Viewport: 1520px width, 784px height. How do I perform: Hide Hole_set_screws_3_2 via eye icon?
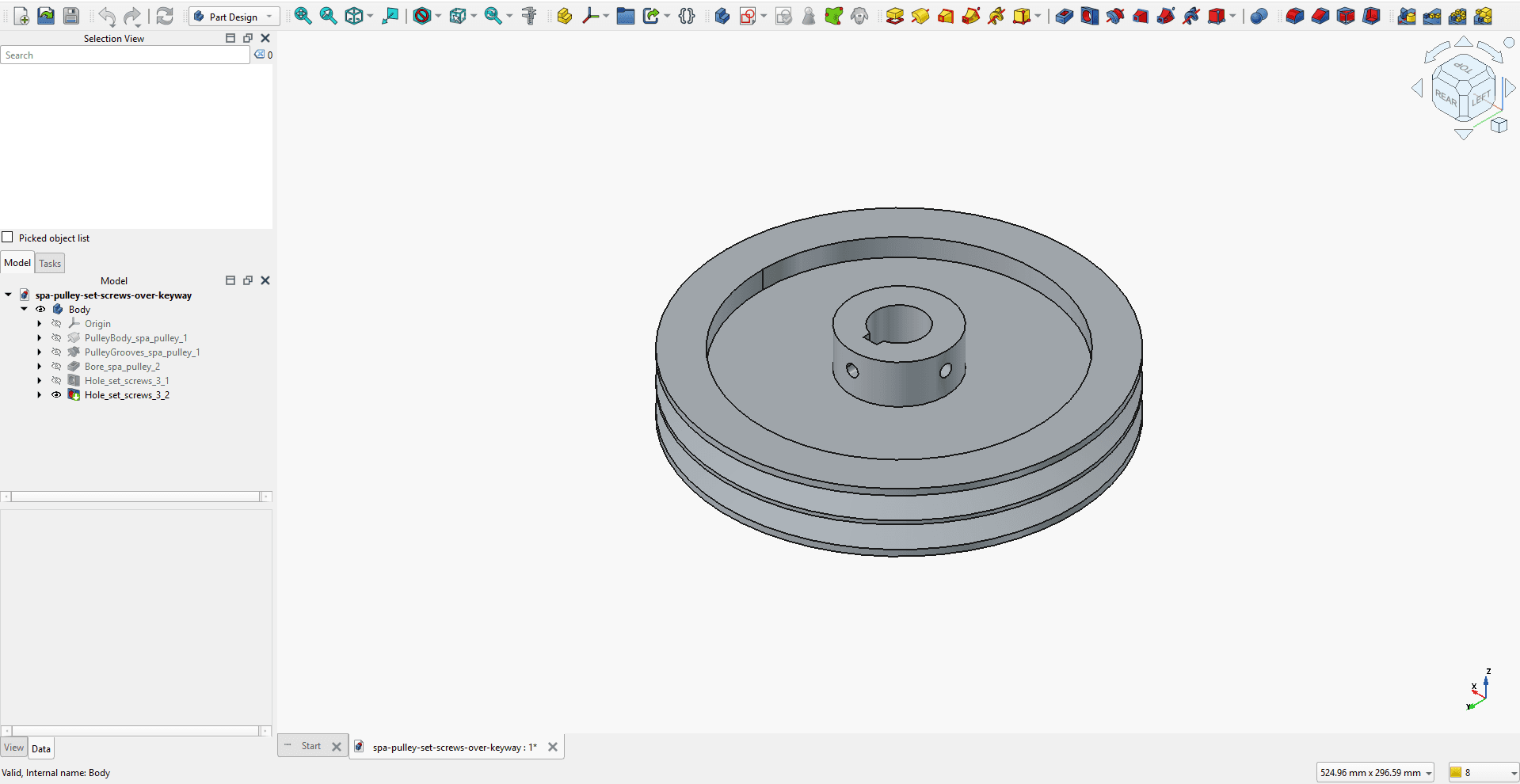coord(56,395)
